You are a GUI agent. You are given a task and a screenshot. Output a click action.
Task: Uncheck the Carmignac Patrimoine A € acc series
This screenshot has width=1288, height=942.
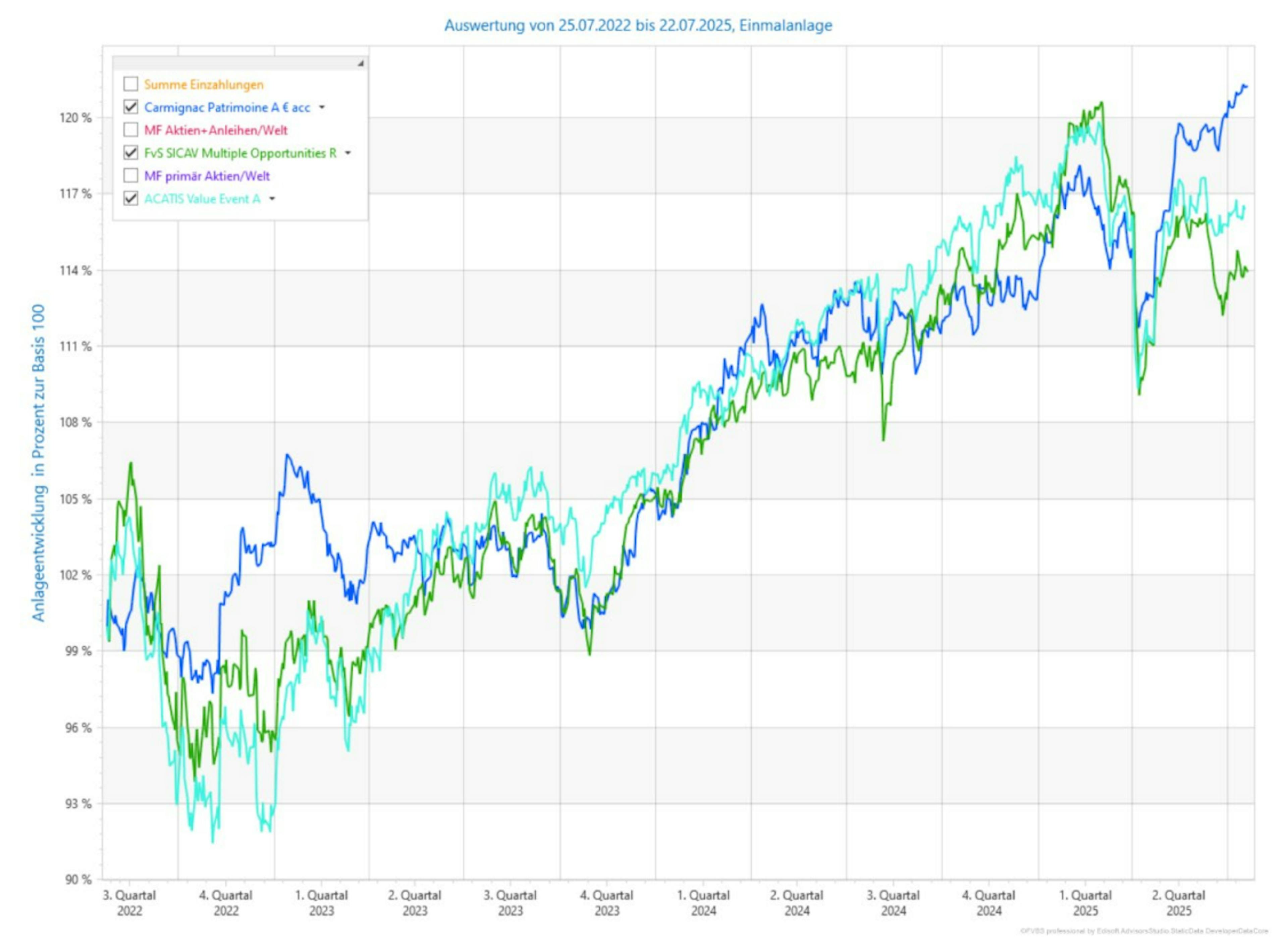pyautogui.click(x=130, y=107)
